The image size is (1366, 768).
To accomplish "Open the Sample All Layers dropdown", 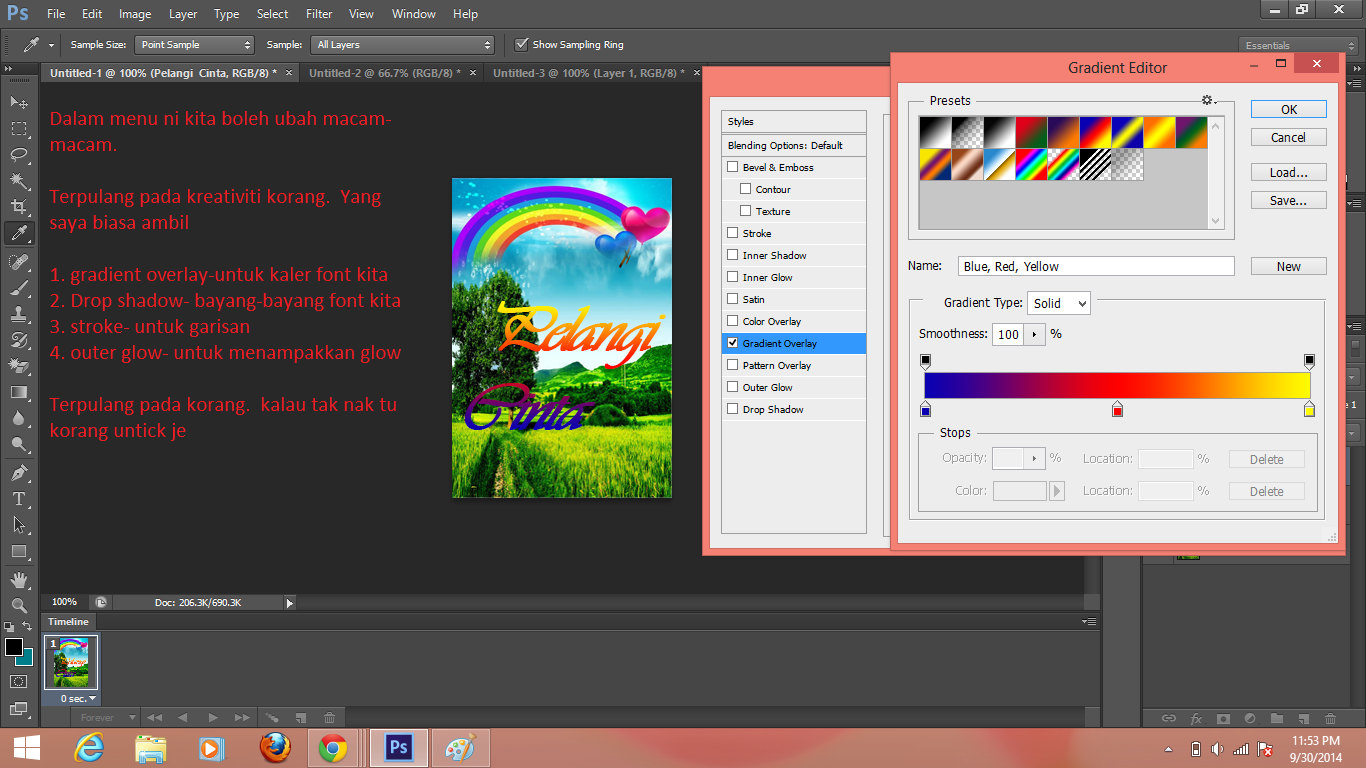I will pos(403,44).
